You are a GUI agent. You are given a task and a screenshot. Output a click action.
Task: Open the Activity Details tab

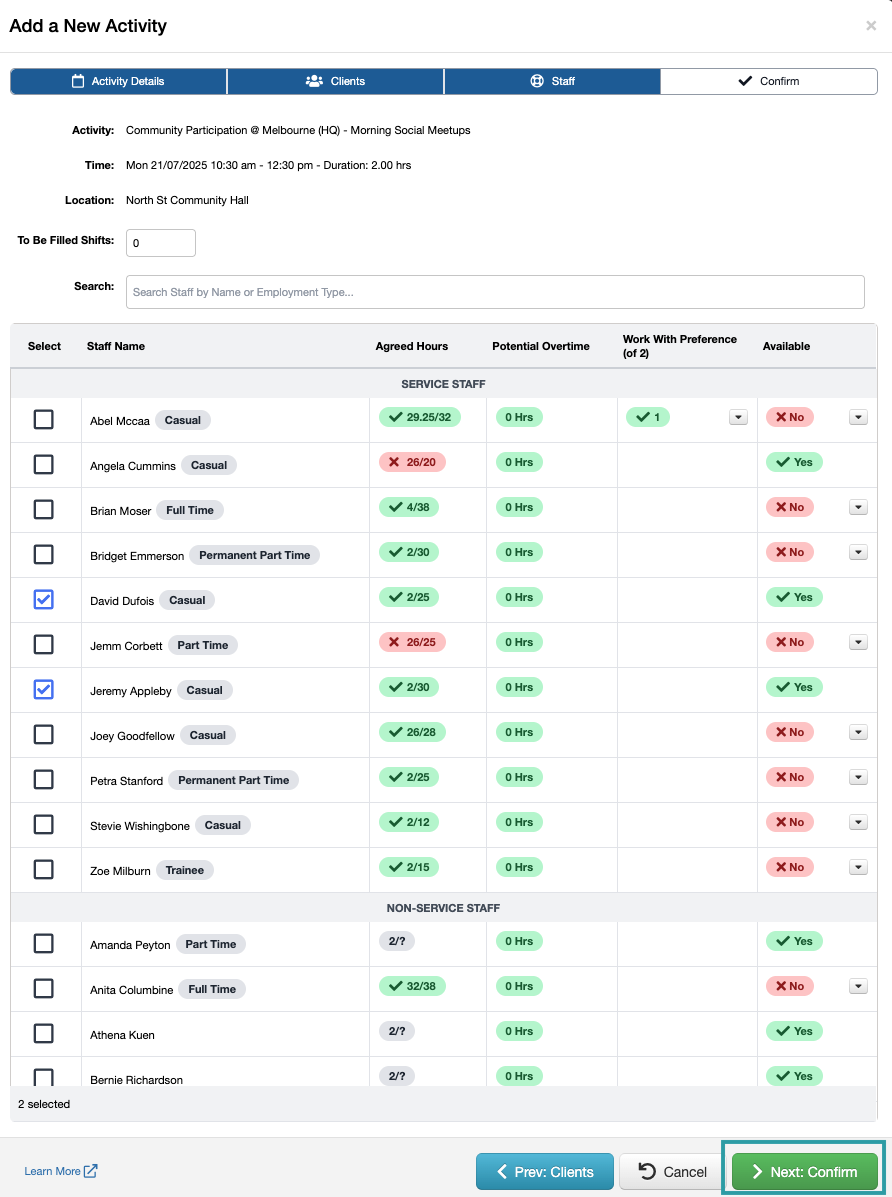(118, 81)
